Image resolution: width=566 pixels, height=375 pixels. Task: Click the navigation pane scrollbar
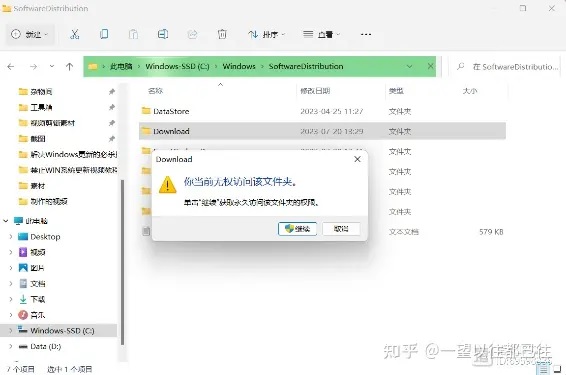[122, 262]
